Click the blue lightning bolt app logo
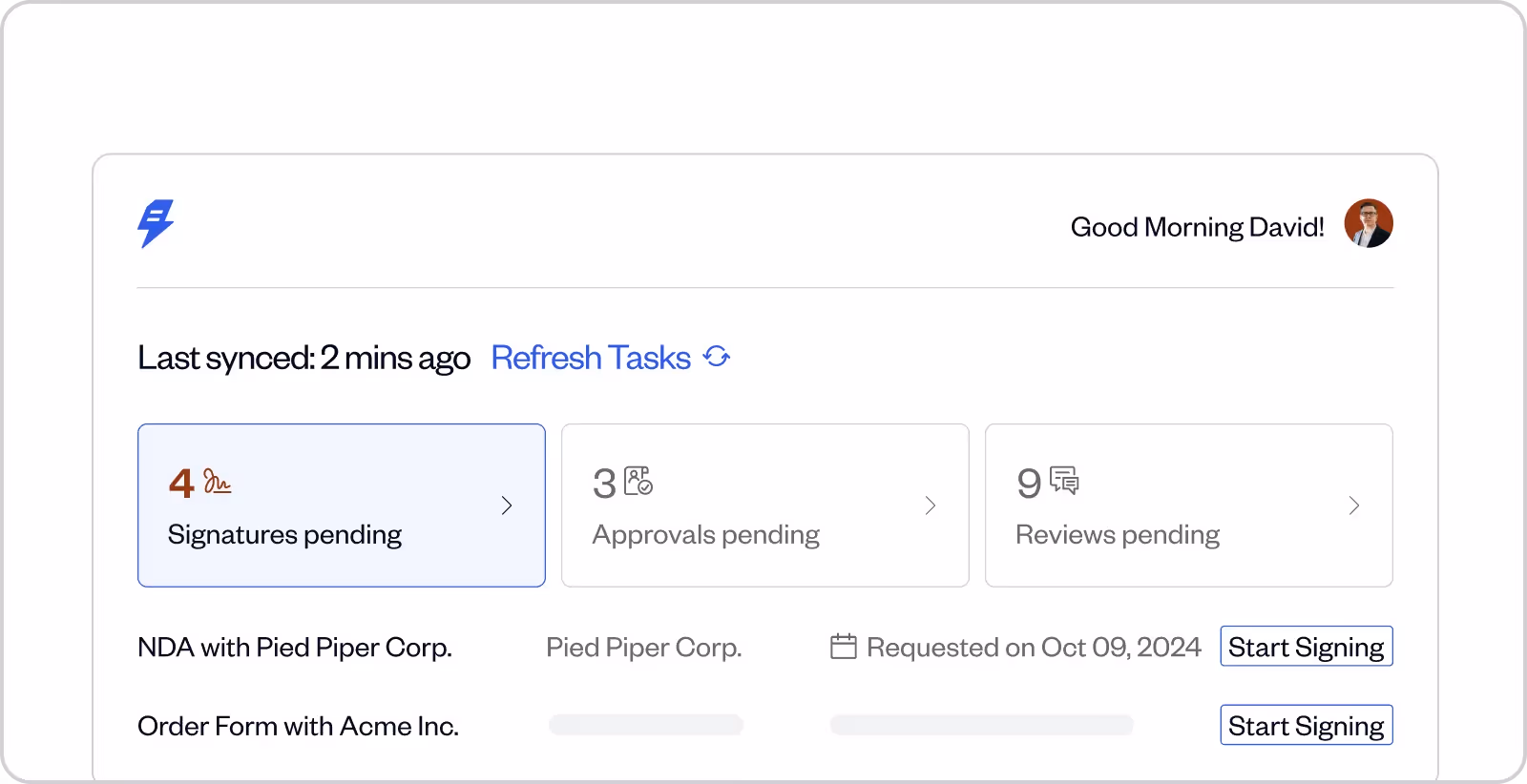The width and height of the screenshot is (1527, 784). 157,223
